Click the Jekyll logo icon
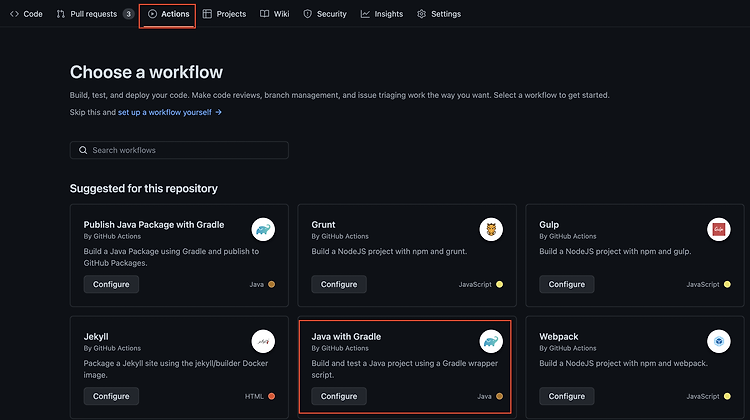The height and width of the screenshot is (420, 750). point(263,342)
